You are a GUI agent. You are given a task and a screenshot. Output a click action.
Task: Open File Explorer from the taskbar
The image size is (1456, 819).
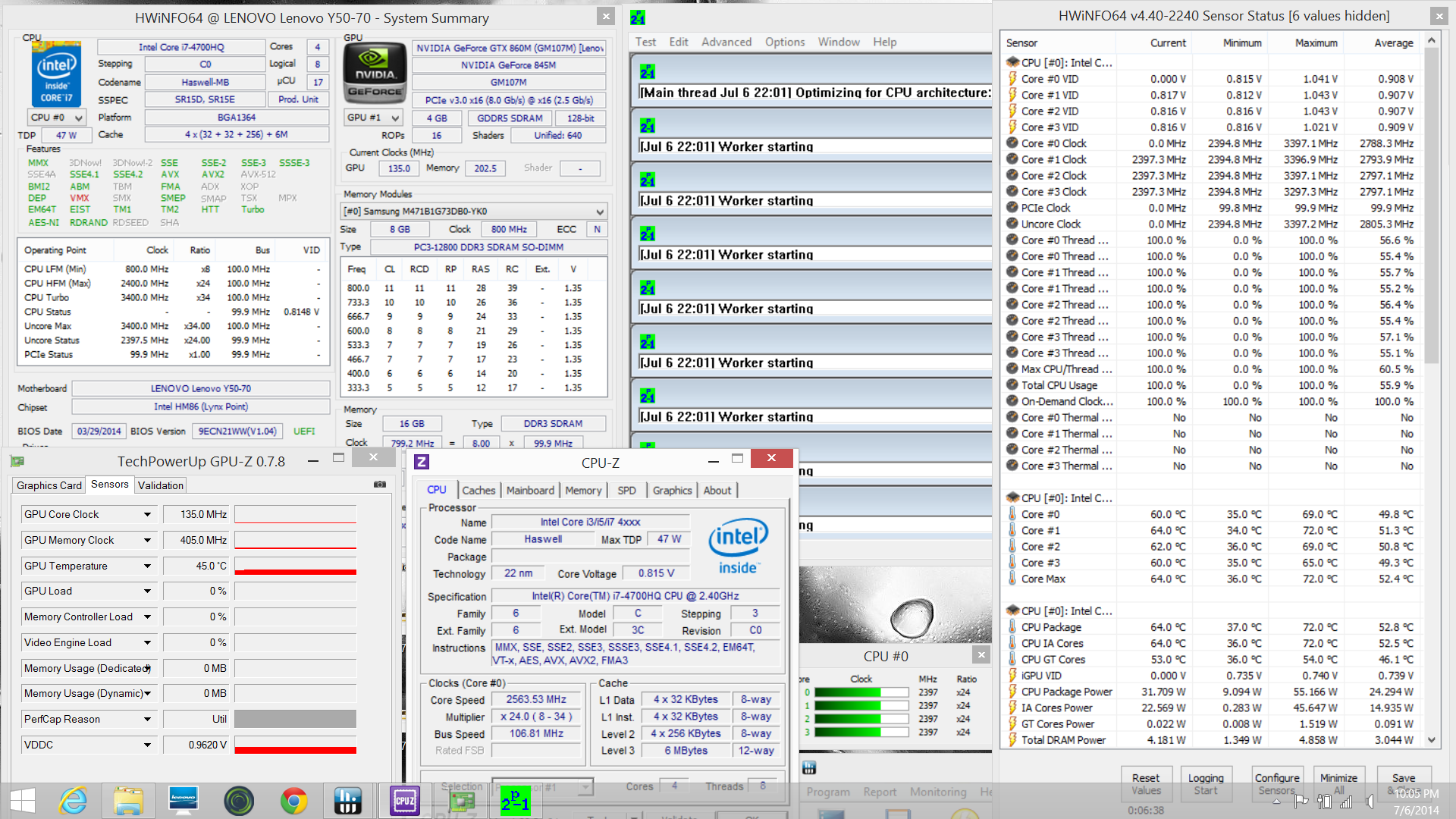coord(128,801)
